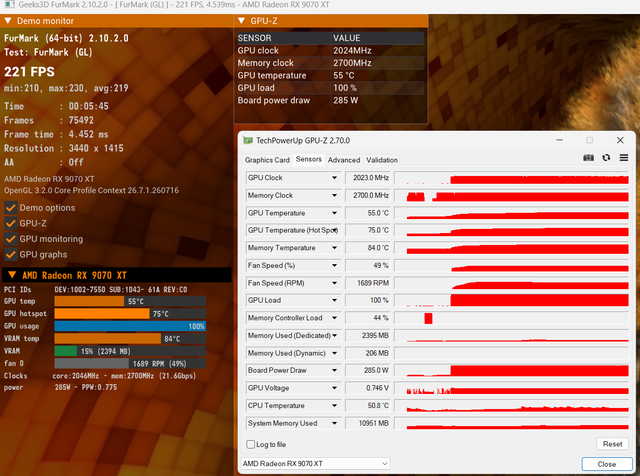Collapse the Demo monitor panel

pos(8,21)
